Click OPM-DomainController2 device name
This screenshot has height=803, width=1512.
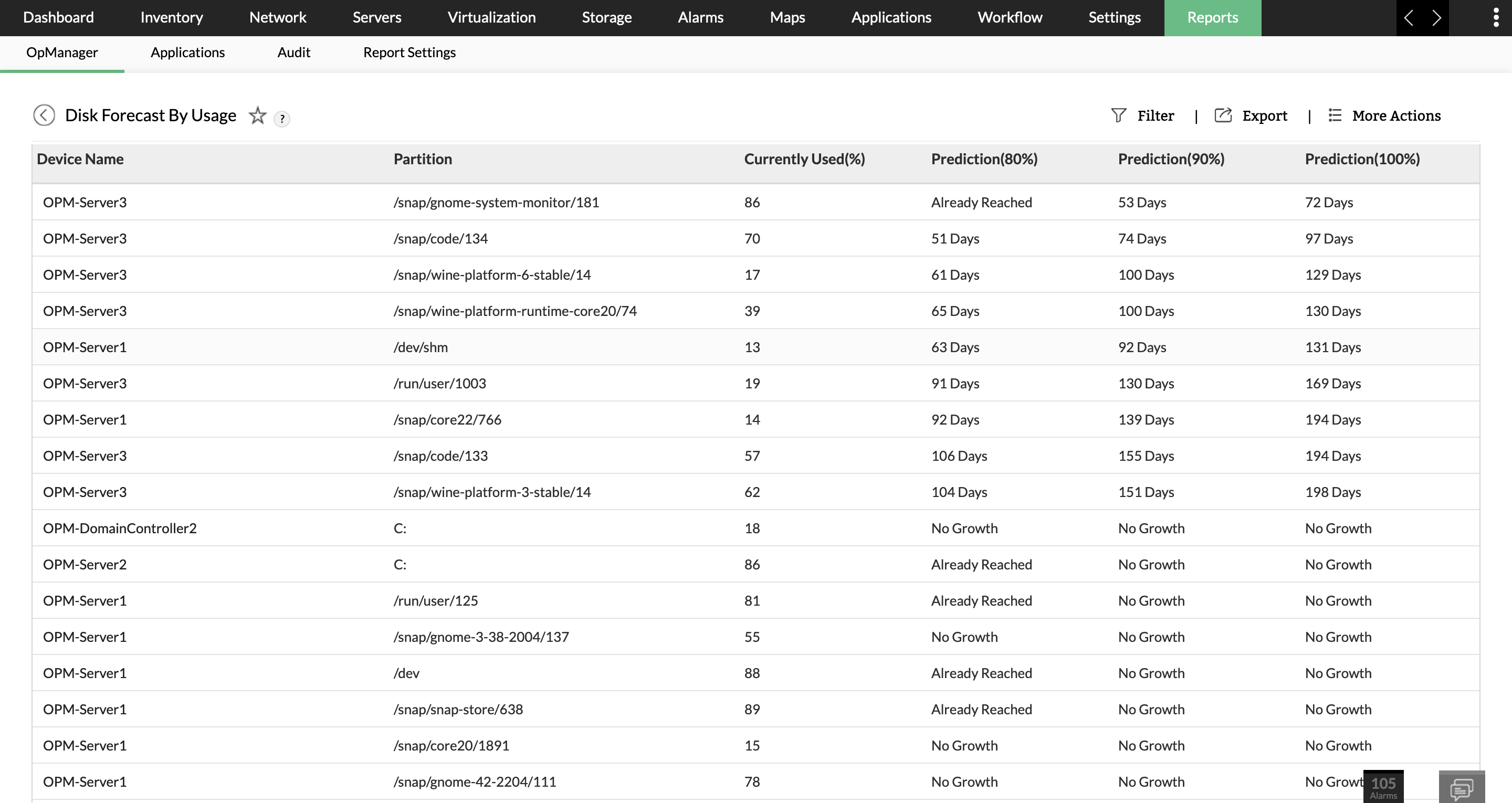coord(120,529)
